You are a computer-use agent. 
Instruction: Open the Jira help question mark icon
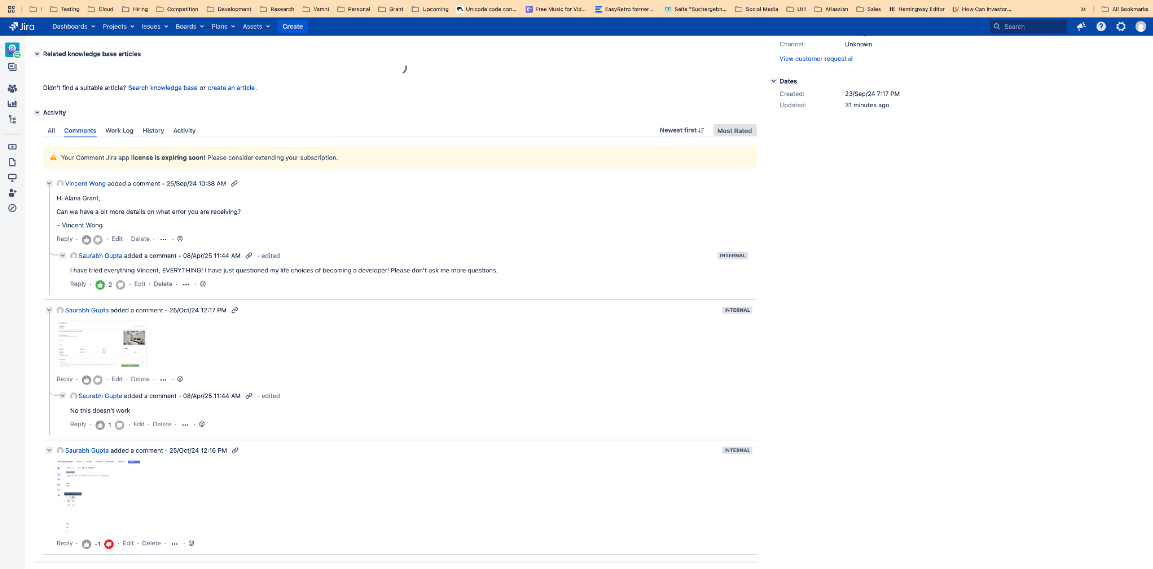[x=1101, y=26]
